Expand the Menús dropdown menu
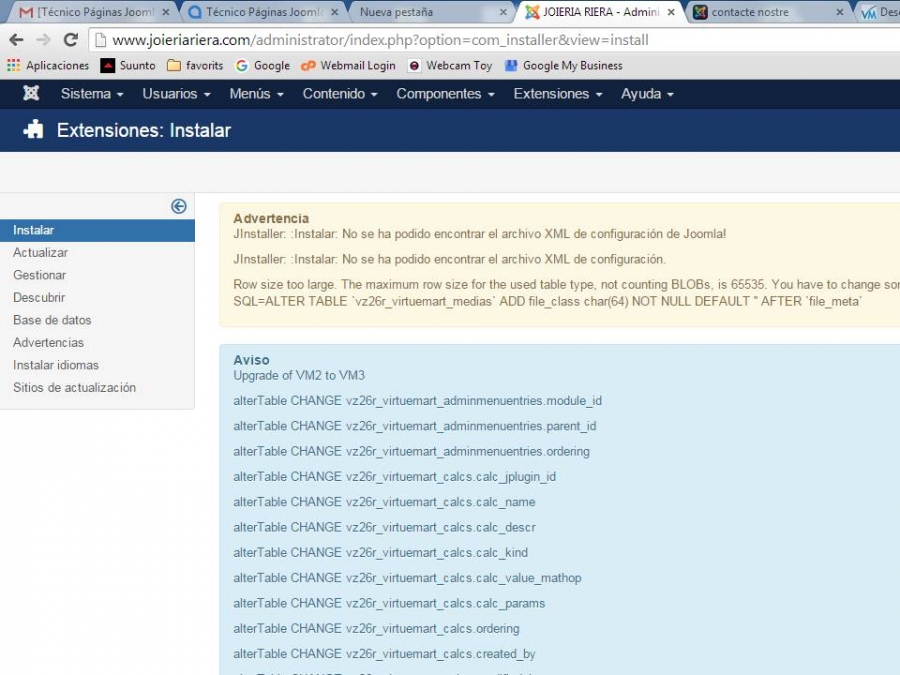This screenshot has width=900, height=675. pos(257,94)
